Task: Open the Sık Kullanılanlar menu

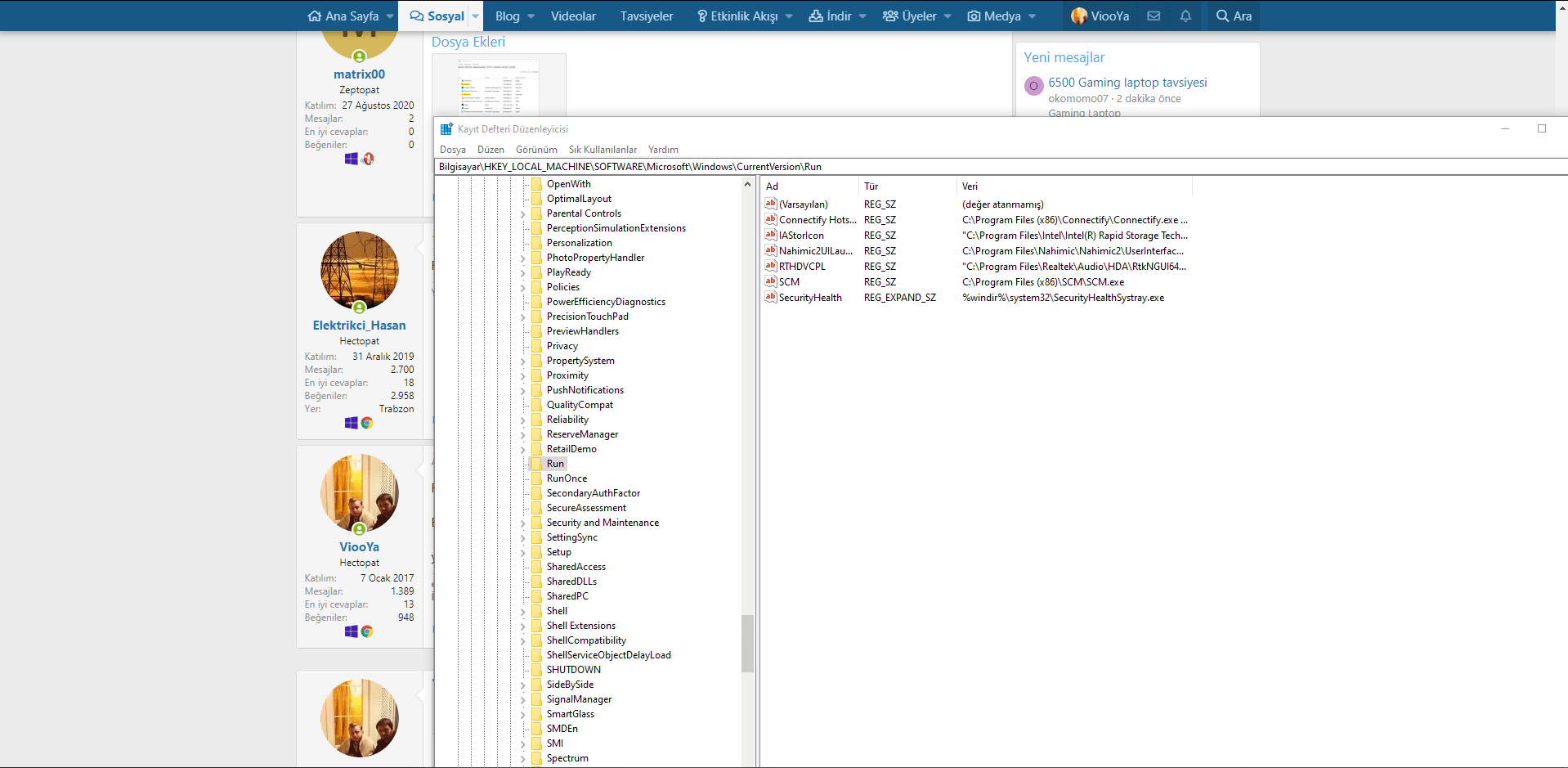Action: [603, 150]
